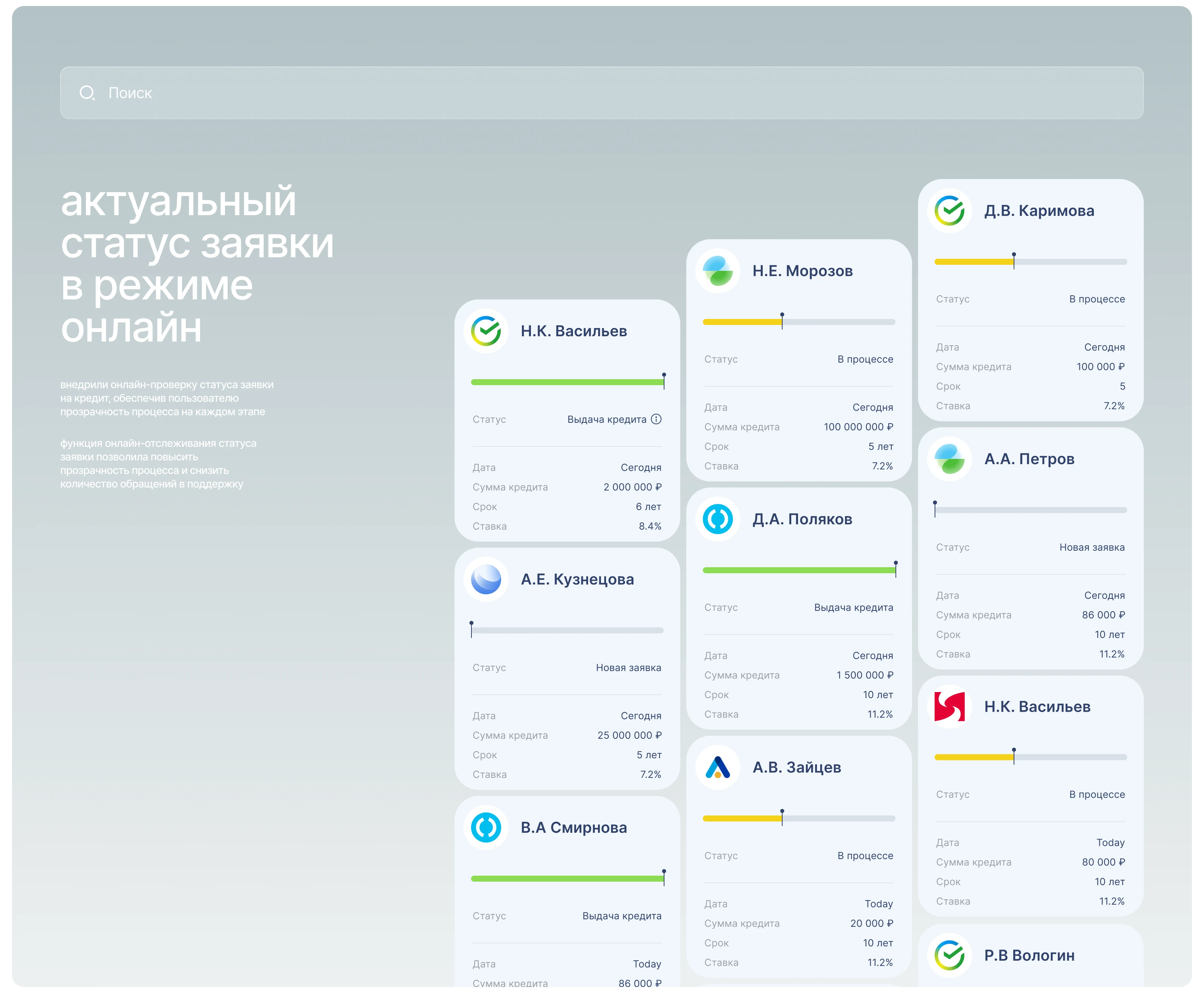Click В процессе status on Д.В. Каримова card
This screenshot has width=1204, height=993.
coord(1096,299)
